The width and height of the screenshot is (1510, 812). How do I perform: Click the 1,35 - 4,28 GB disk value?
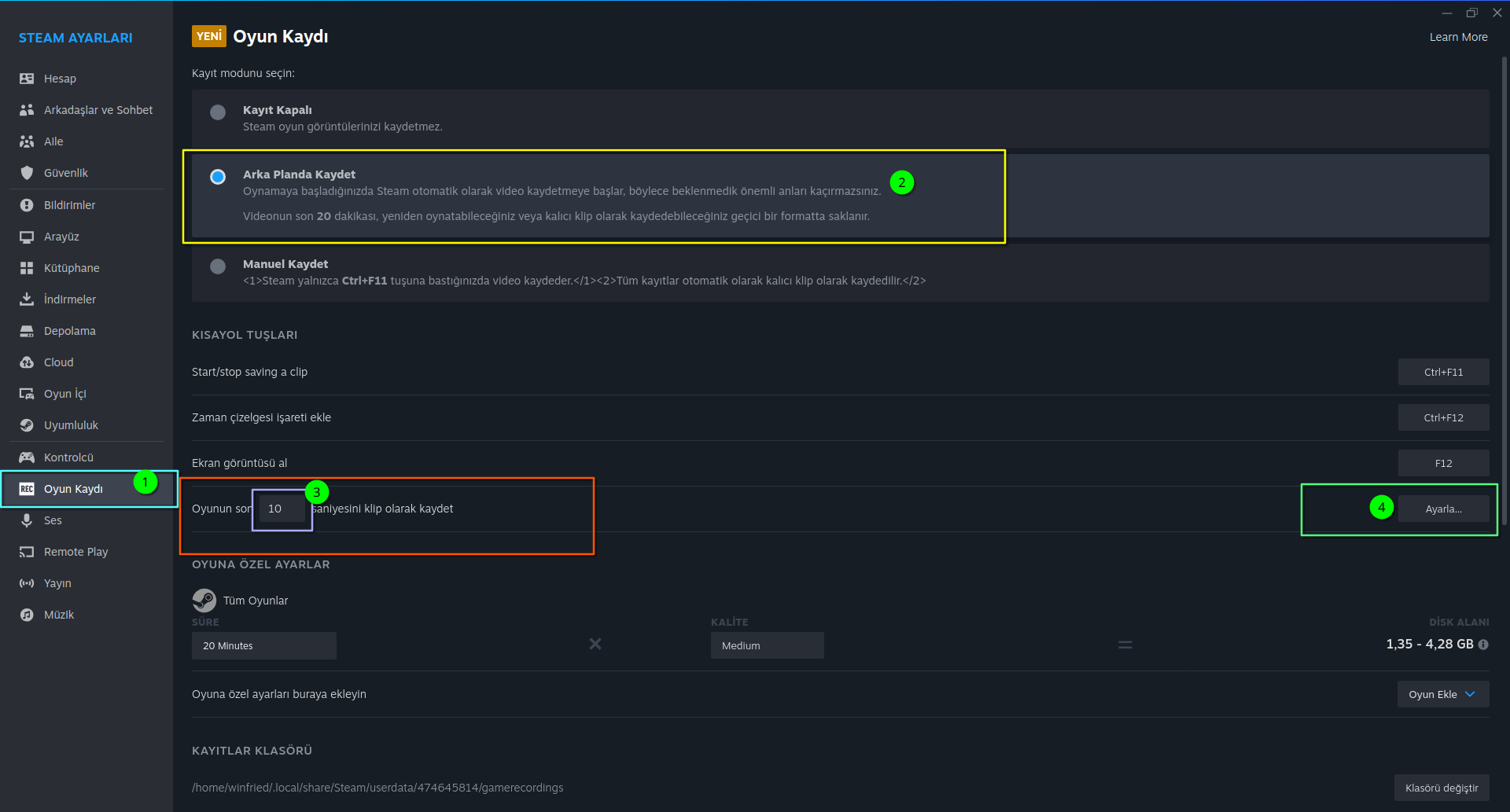[1430, 644]
